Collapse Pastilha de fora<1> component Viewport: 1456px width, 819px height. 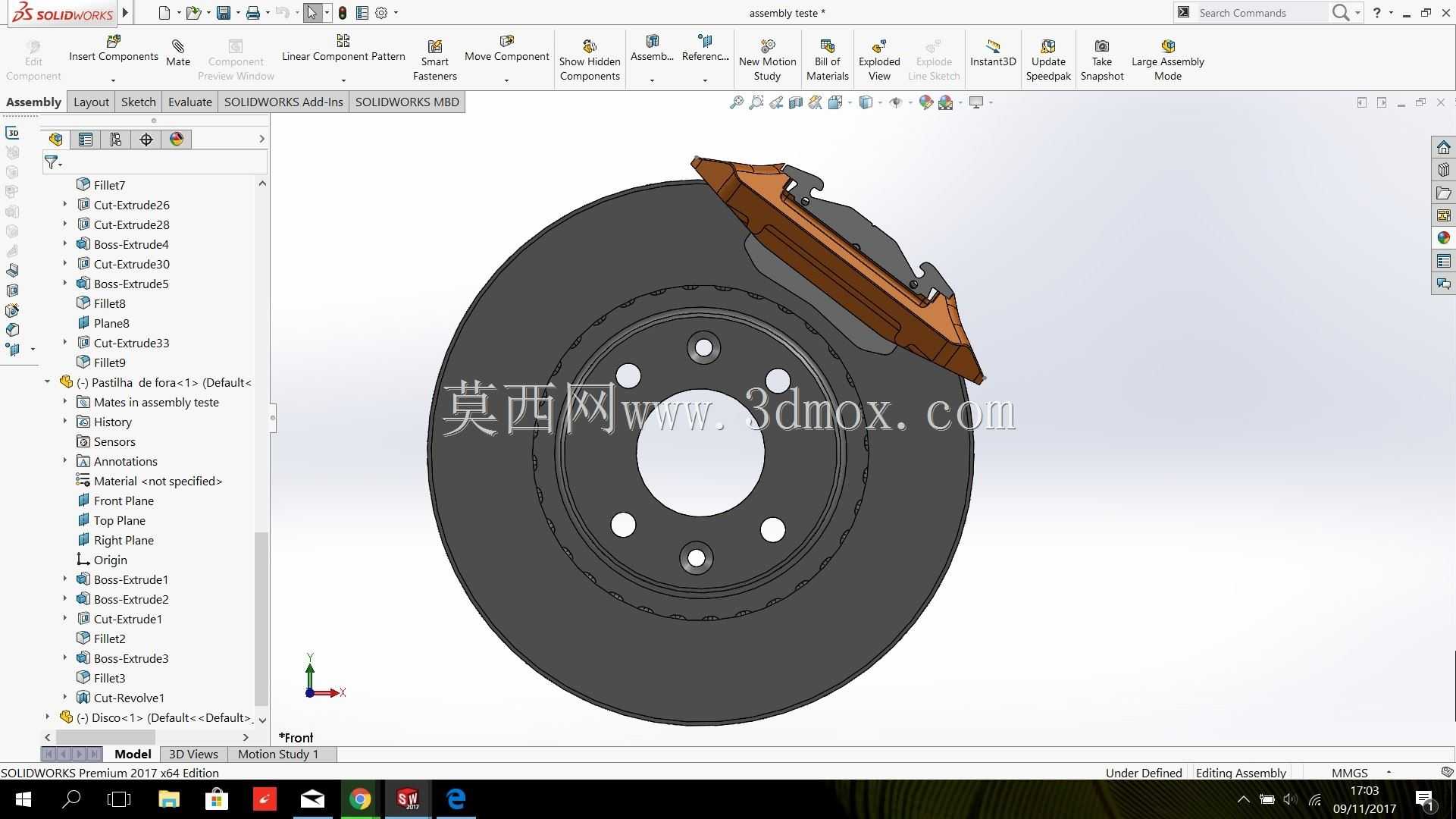pos(48,382)
